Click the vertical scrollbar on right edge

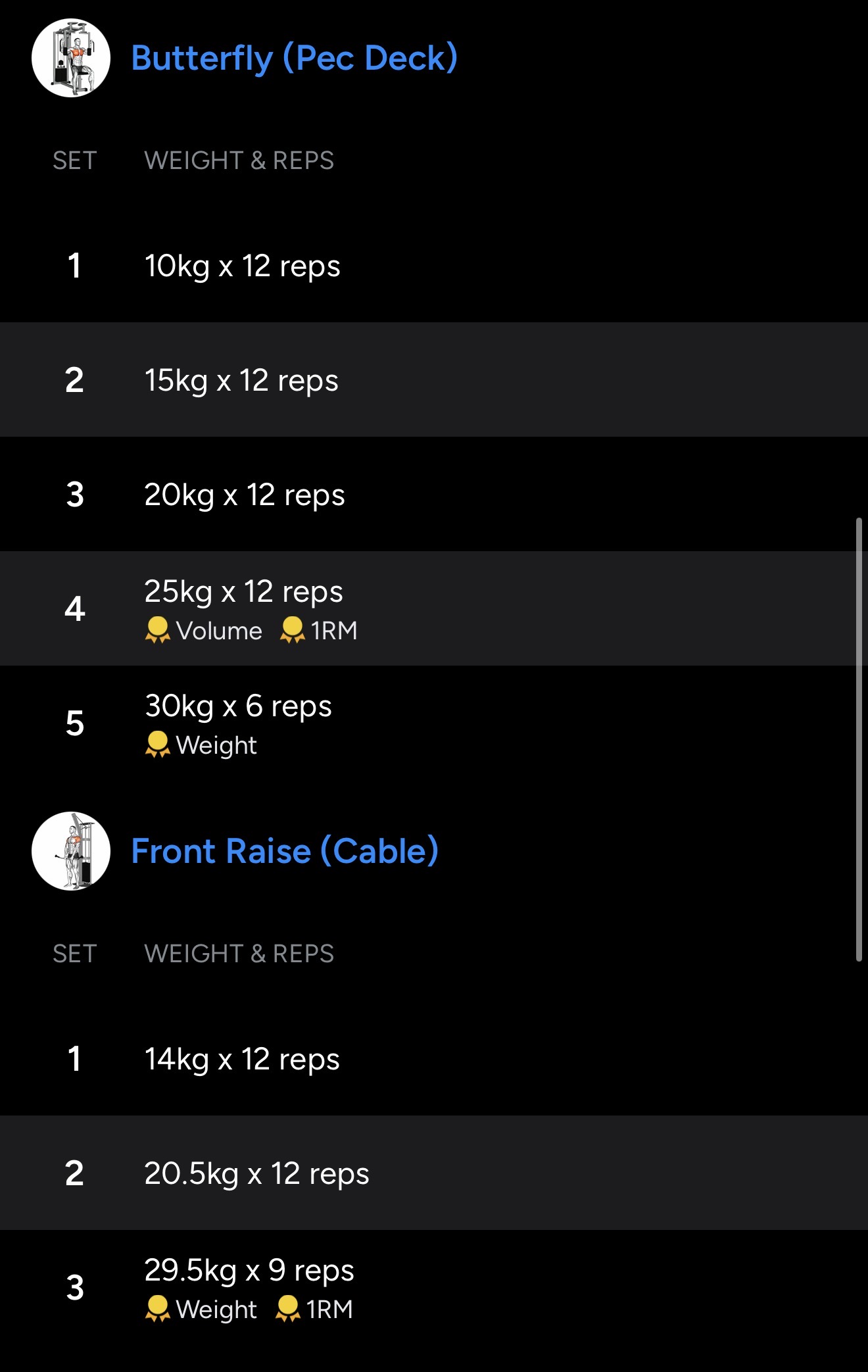pyautogui.click(x=859, y=739)
